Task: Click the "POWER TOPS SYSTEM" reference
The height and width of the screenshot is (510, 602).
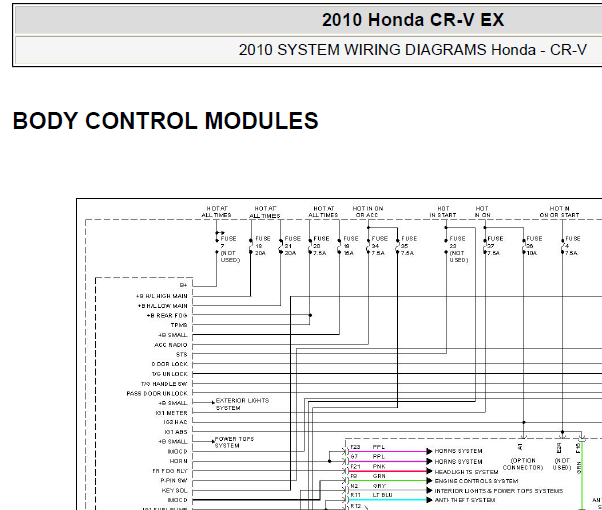Action: coord(234,442)
